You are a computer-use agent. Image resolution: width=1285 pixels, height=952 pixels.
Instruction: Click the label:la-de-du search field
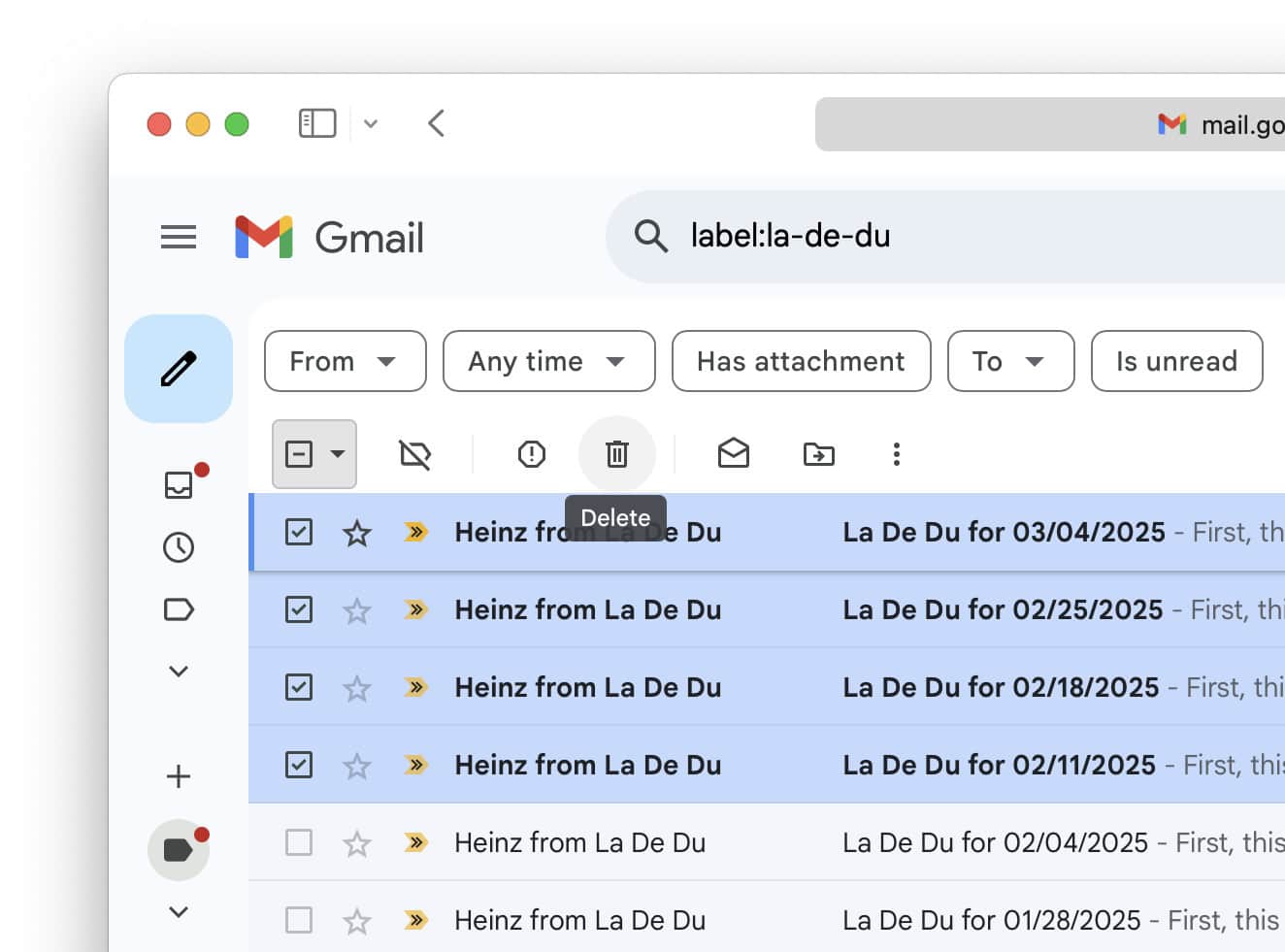945,236
